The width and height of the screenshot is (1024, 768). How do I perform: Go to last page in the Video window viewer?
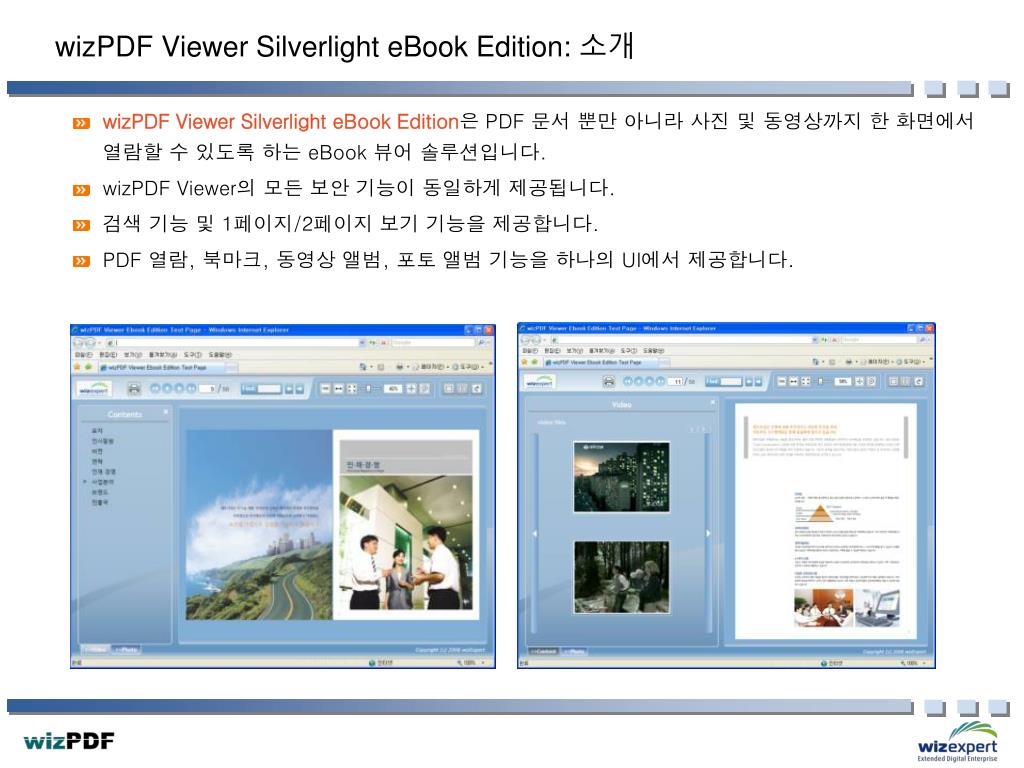pyautogui.click(x=661, y=381)
